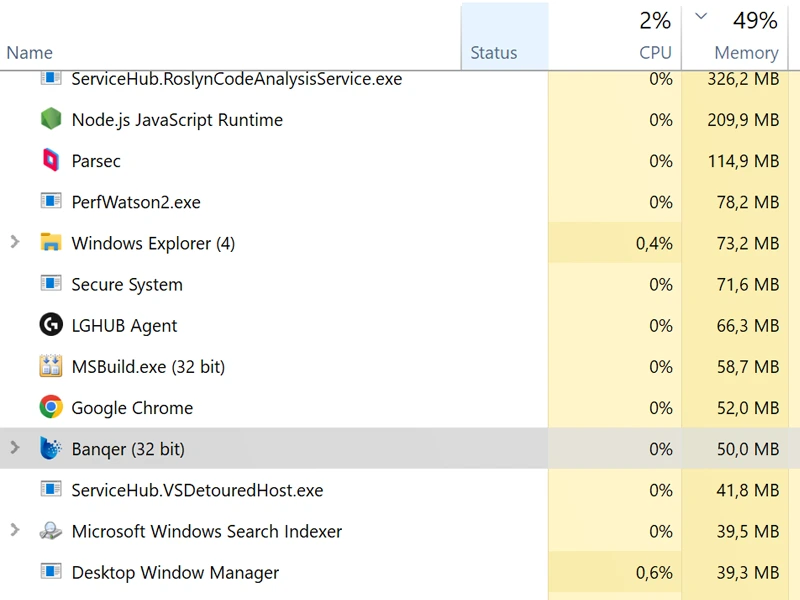This screenshot has width=800, height=600.
Task: Select the ServiceHub.VSDetouredHost.exe process name
Action: tap(197, 490)
